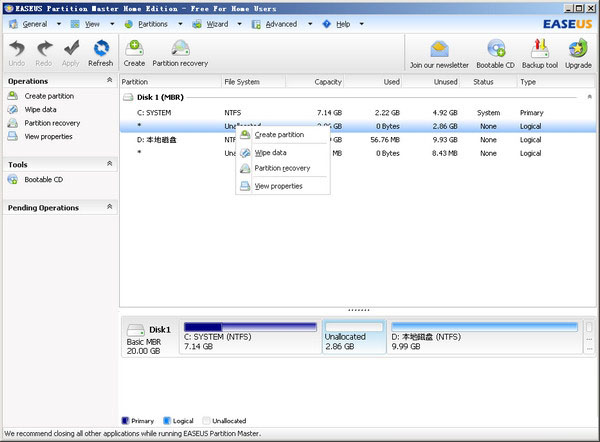Viewport: 600px width, 442px height.
Task: Collapse the Operations panel section
Action: tap(110, 80)
